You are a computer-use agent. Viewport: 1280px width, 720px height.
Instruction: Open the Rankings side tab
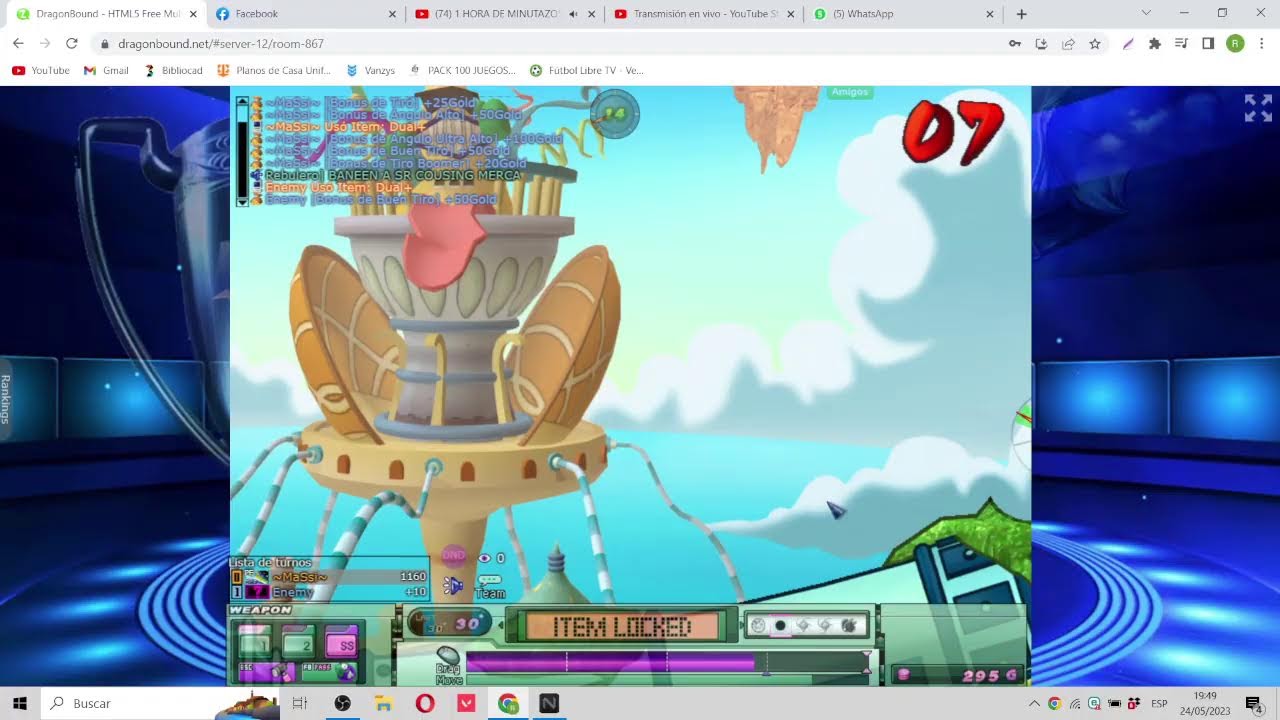click(6, 399)
